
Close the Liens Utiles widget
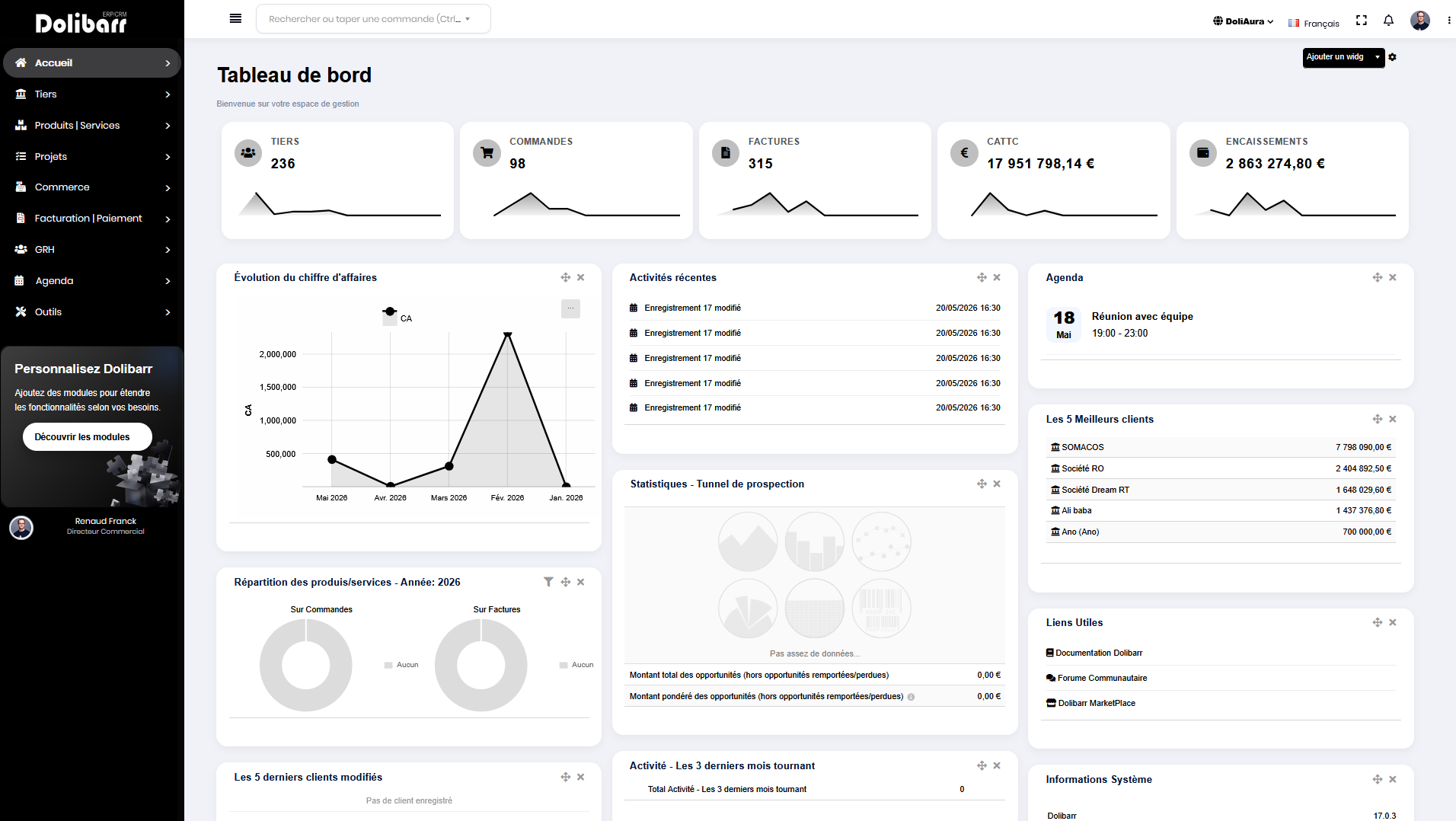click(1393, 623)
